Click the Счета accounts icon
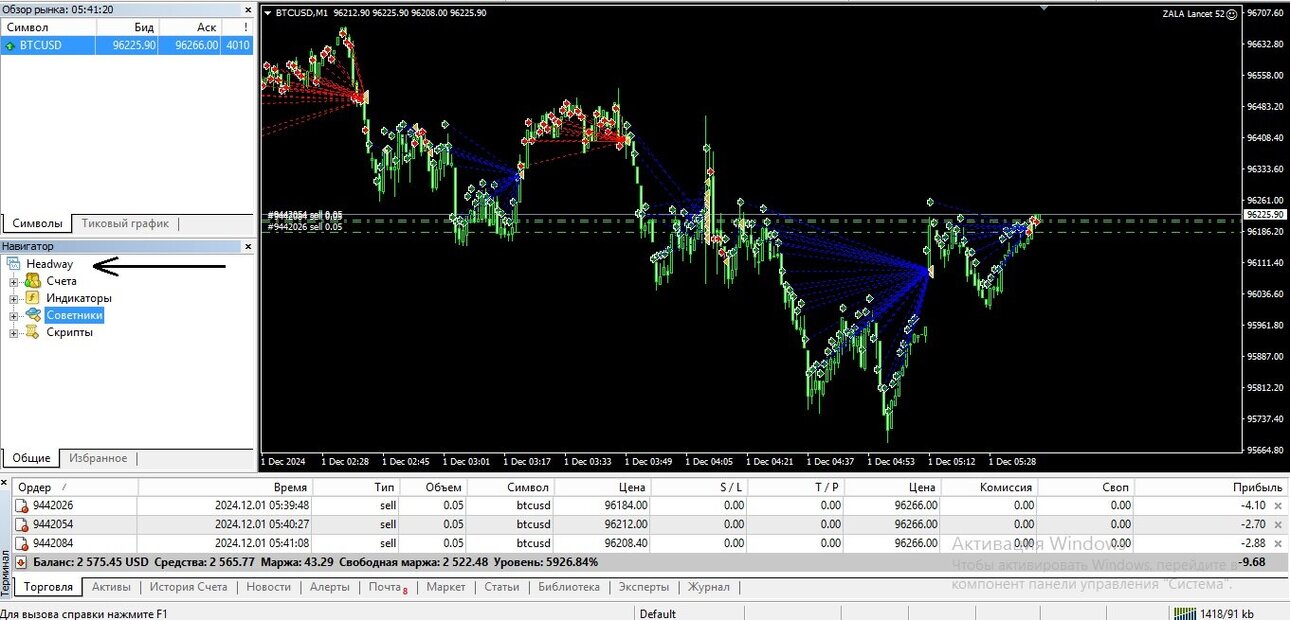This screenshot has height=620, width=1290. [x=32, y=281]
